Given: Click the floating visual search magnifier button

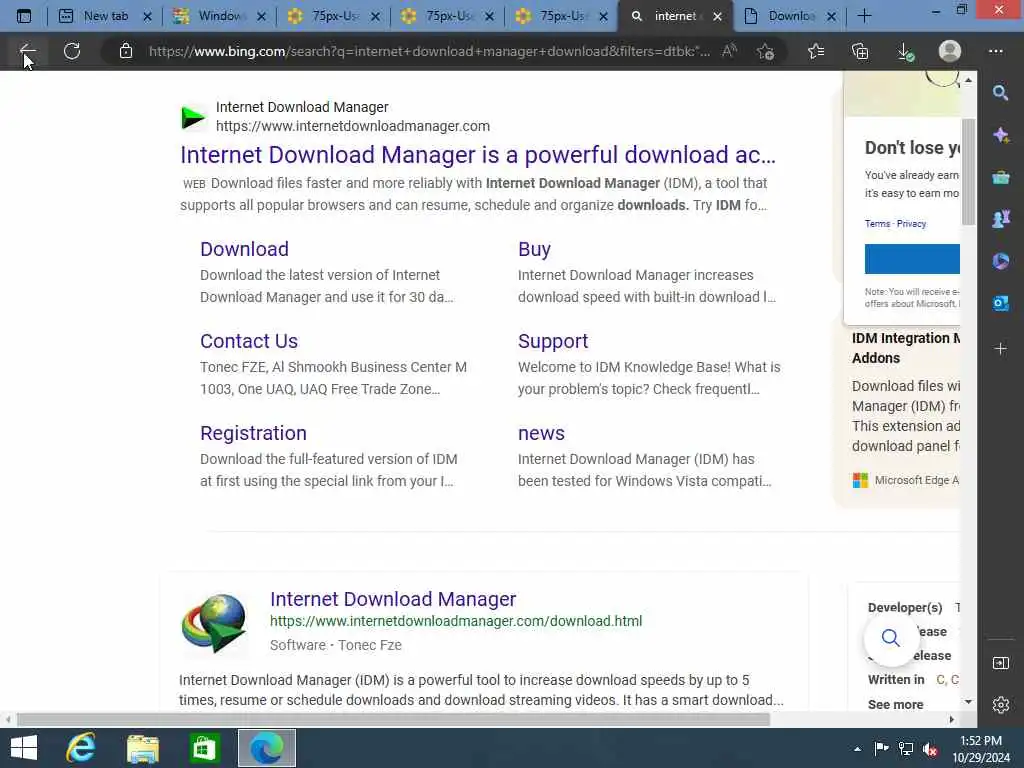Looking at the screenshot, I should click(891, 638).
